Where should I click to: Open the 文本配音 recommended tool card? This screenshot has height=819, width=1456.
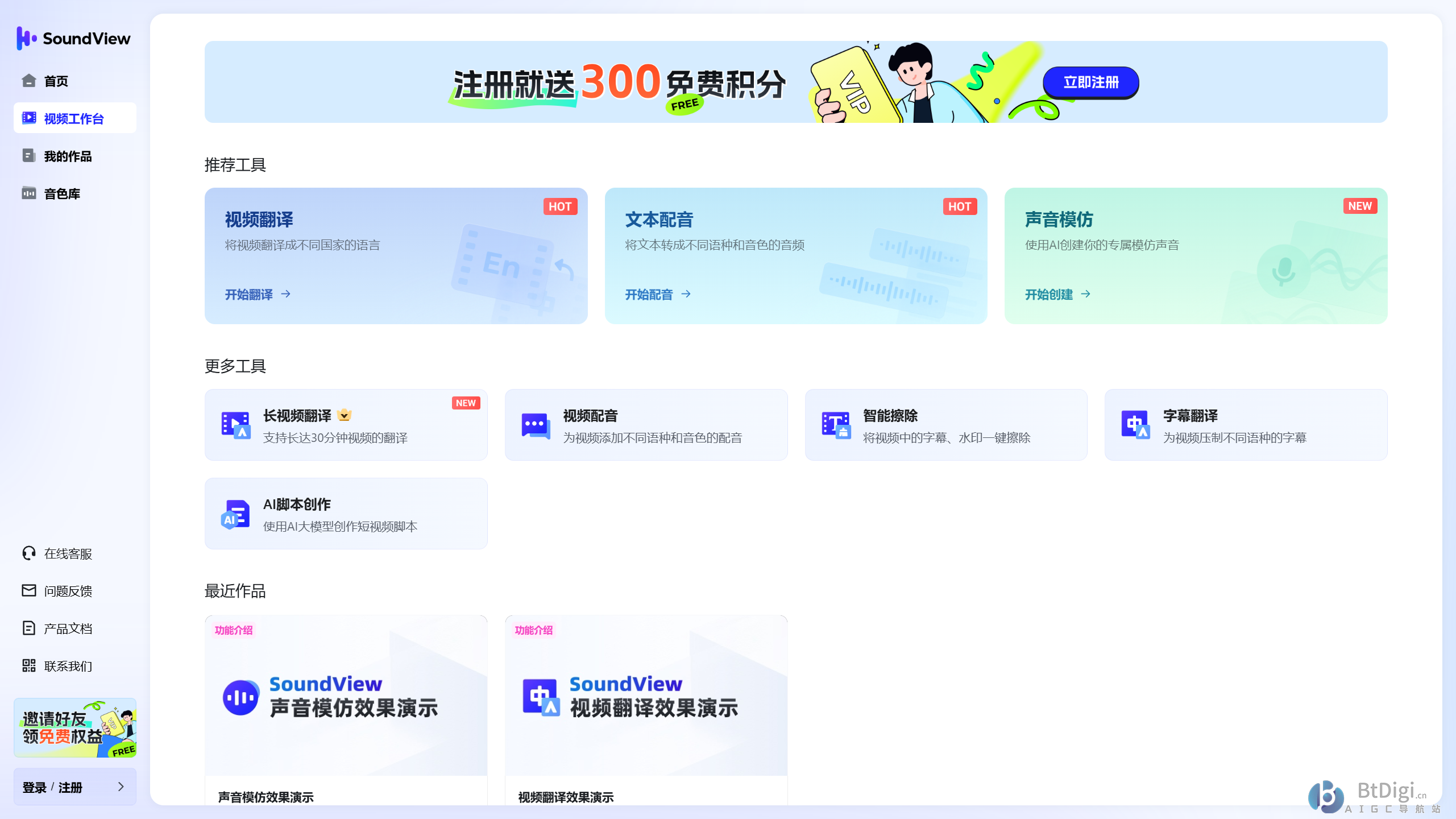pos(796,256)
